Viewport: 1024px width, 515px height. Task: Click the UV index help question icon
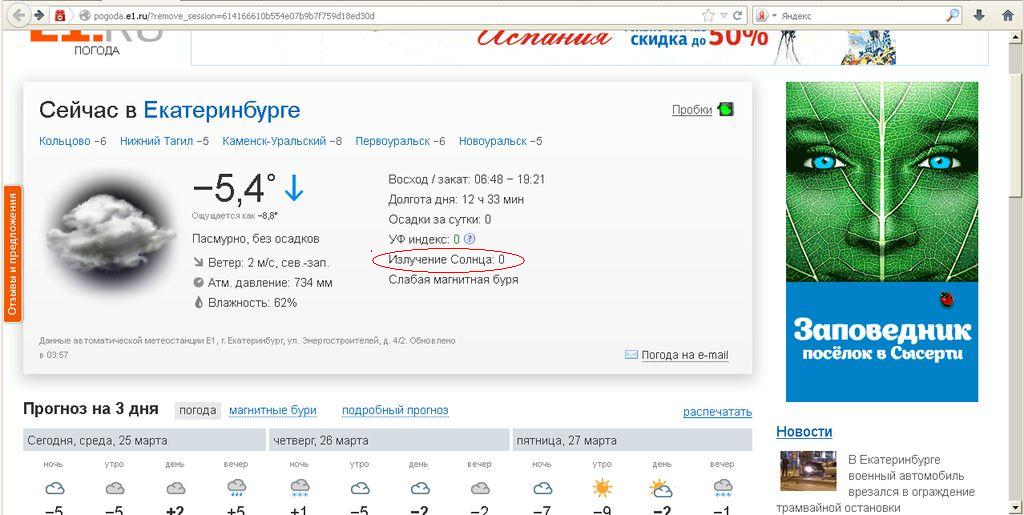(470, 239)
